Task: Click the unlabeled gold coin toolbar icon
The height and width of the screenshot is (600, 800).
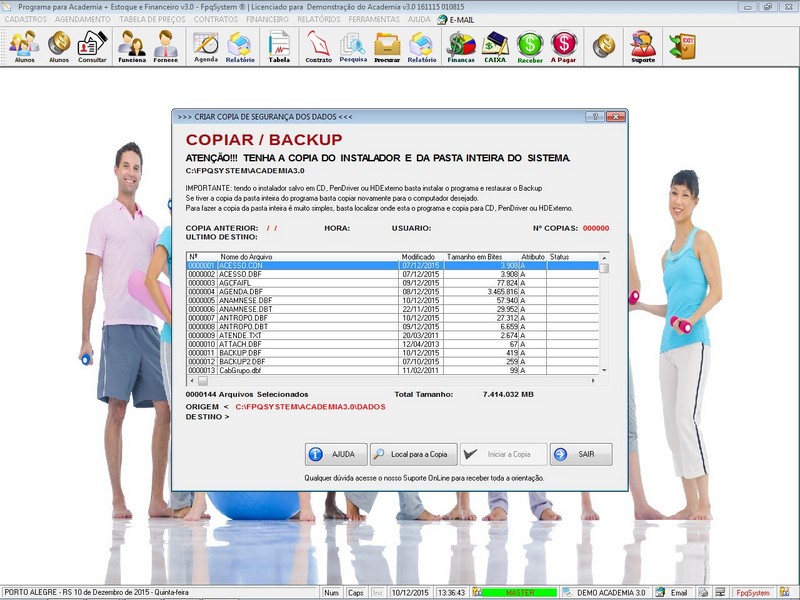Action: 604,45
